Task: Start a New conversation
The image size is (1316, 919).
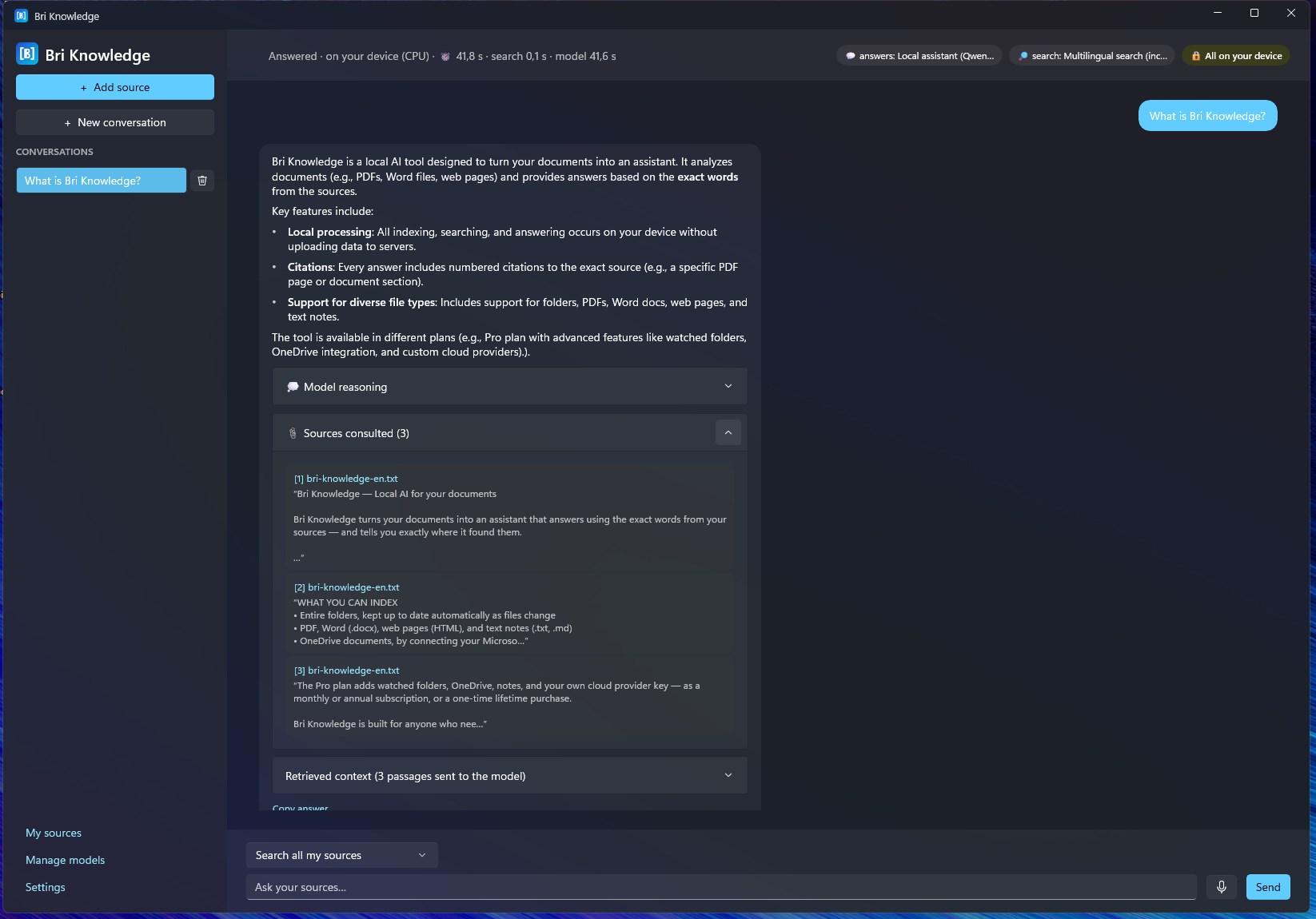Action: point(115,122)
